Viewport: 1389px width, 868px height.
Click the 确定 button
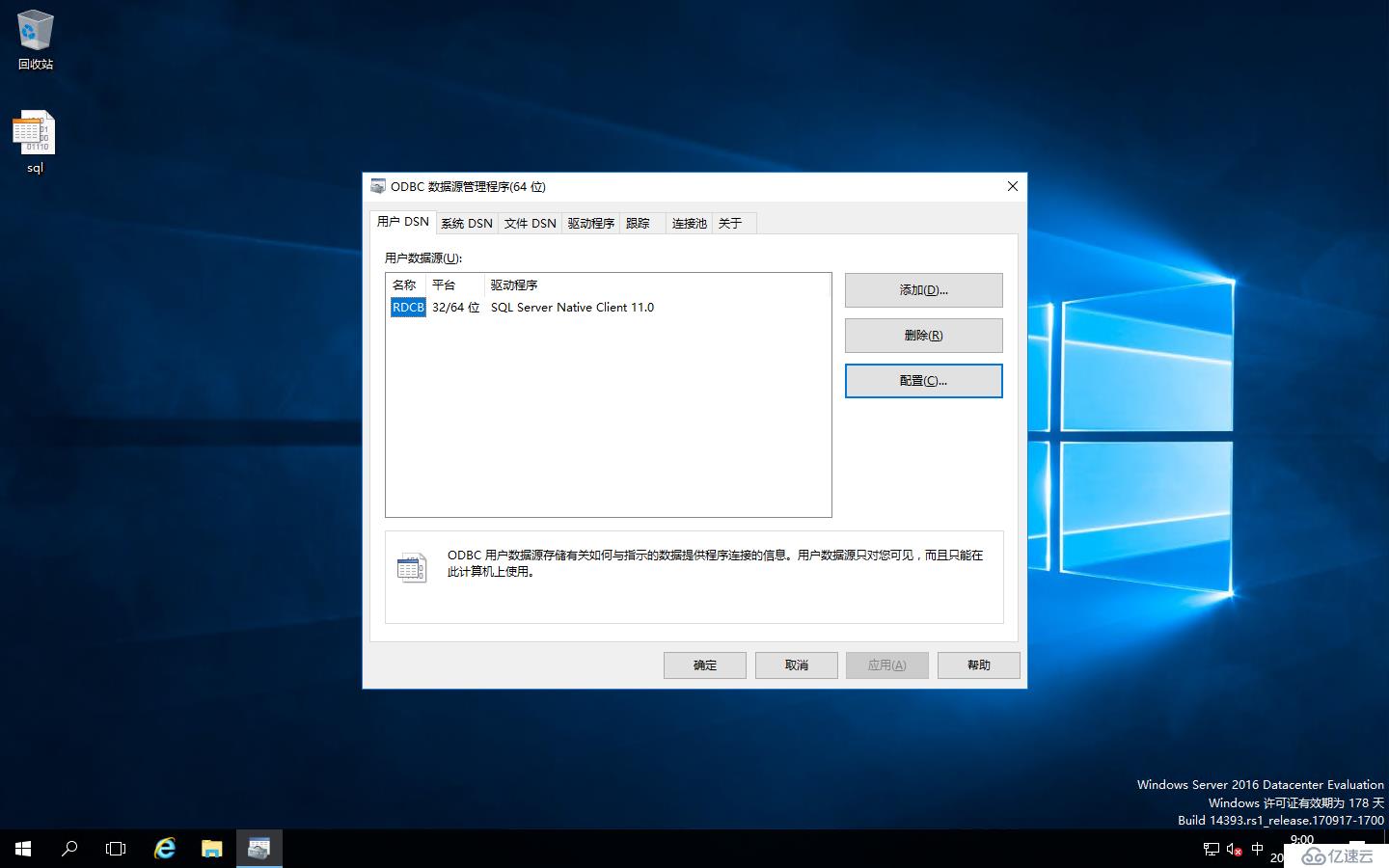point(705,665)
